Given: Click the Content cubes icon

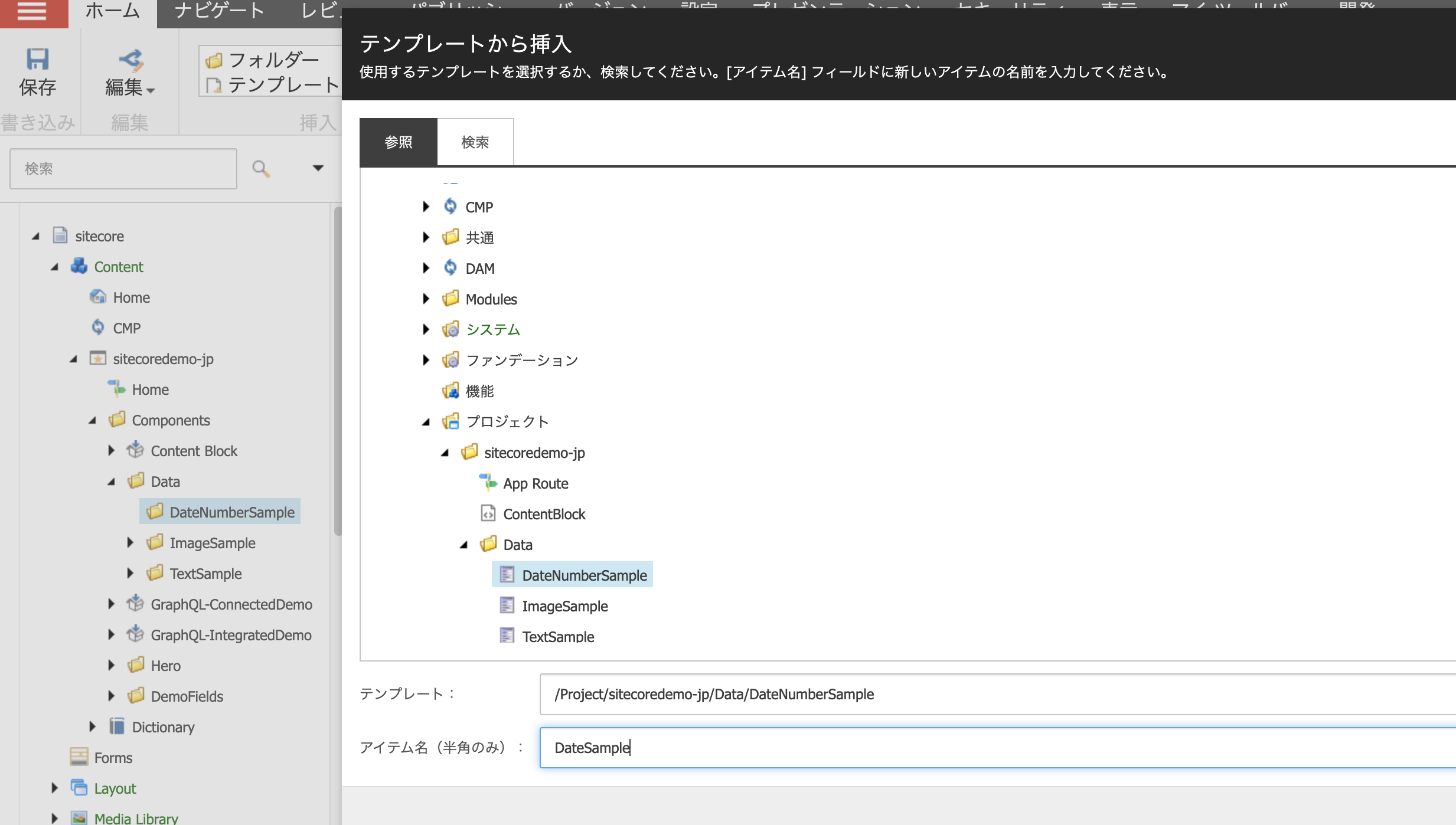Looking at the screenshot, I should tap(79, 266).
